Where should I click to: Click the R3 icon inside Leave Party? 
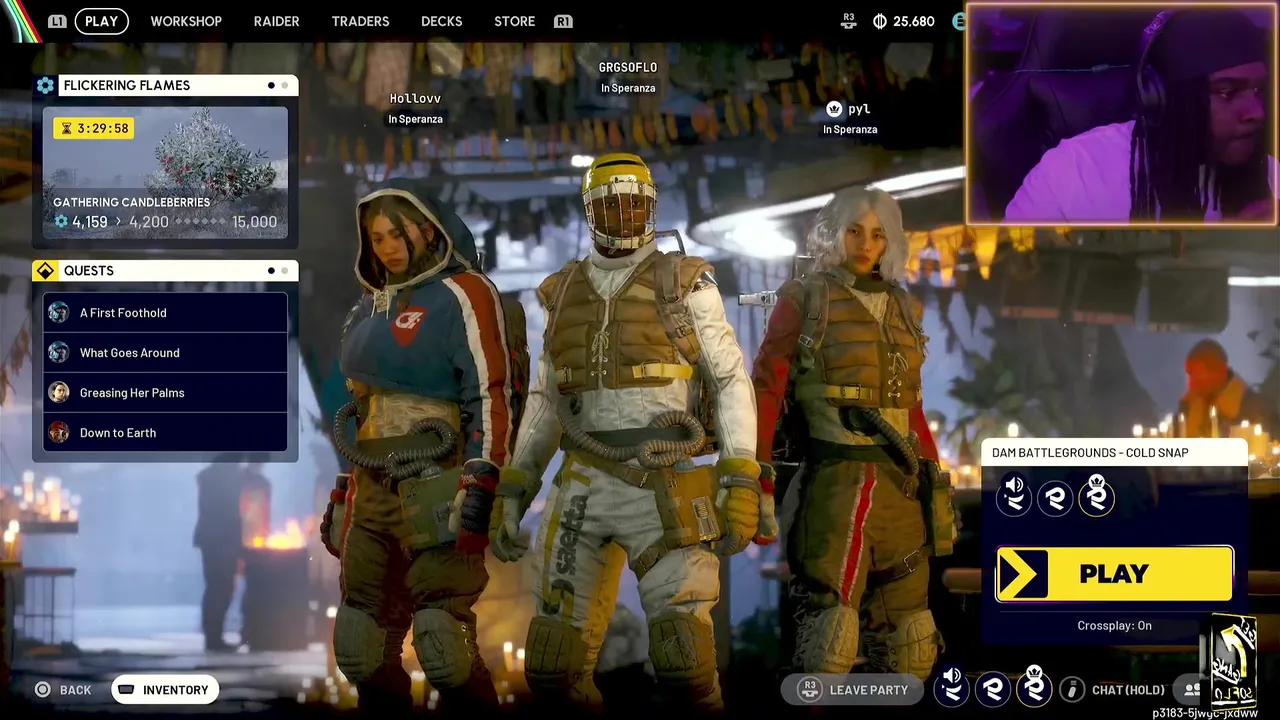[x=810, y=689]
